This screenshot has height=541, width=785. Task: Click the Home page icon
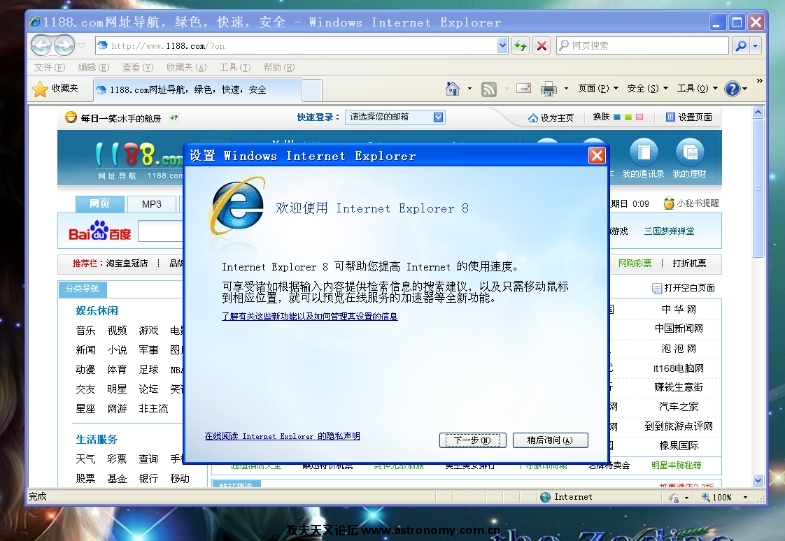pos(453,89)
